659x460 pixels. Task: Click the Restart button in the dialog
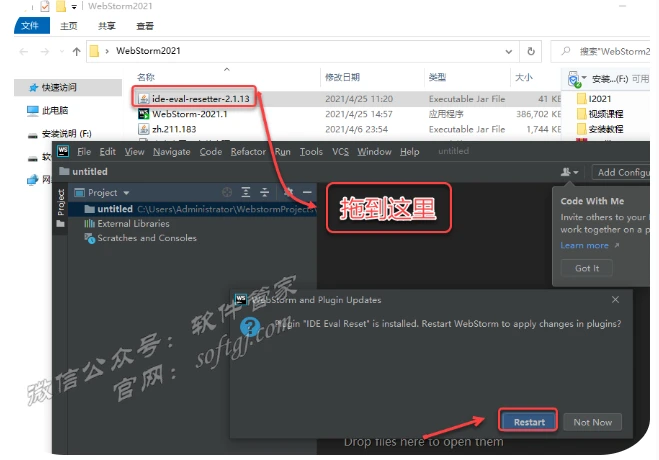pos(529,421)
